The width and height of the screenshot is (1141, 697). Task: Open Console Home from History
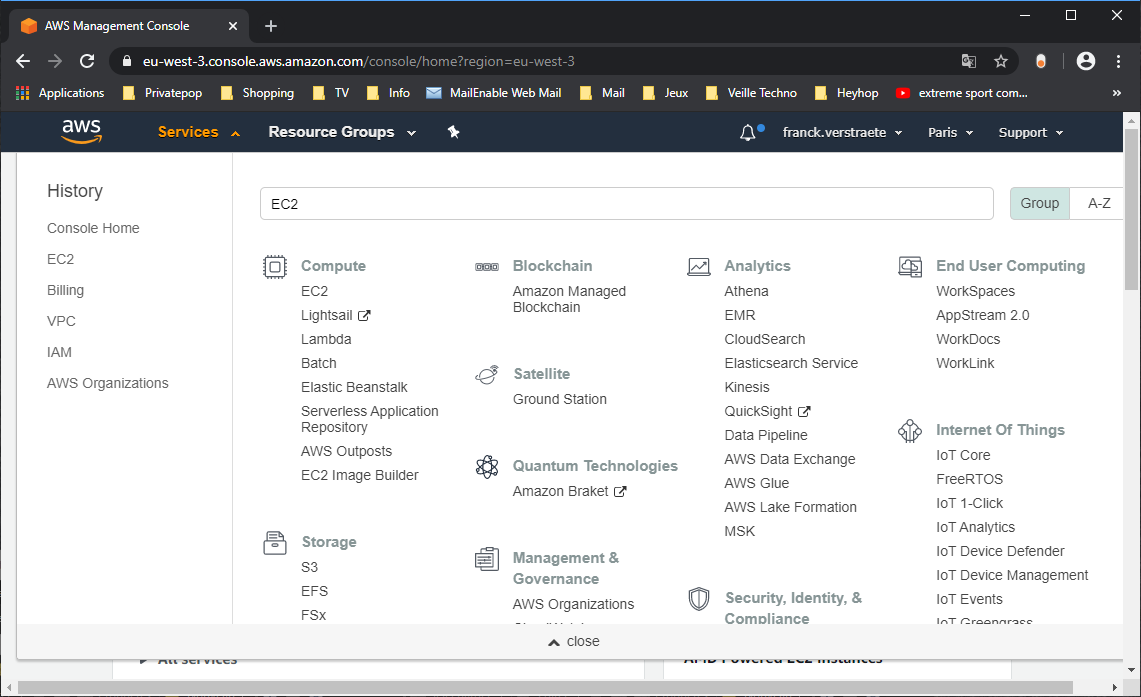click(93, 228)
